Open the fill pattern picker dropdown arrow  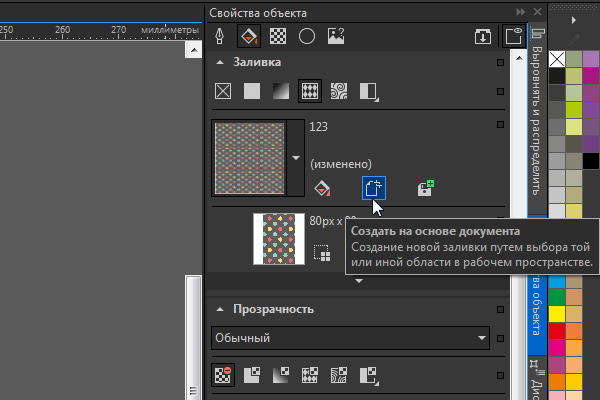(295, 157)
